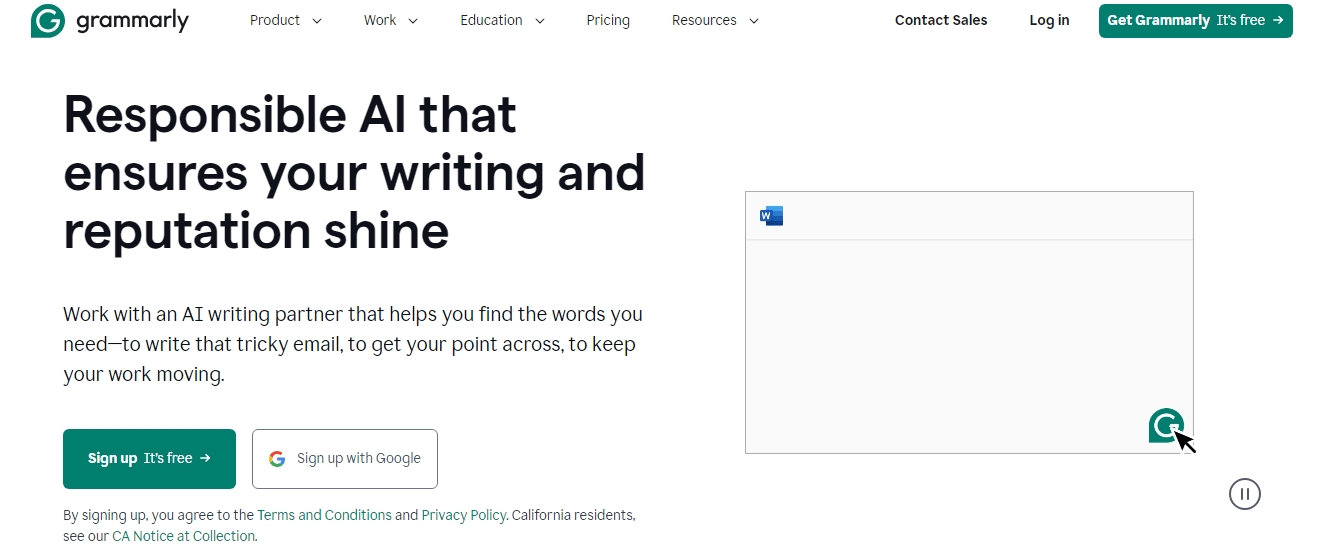Click the green Grammarly badge in demo
This screenshot has height=559, width=1319.
pyautogui.click(x=1166, y=425)
